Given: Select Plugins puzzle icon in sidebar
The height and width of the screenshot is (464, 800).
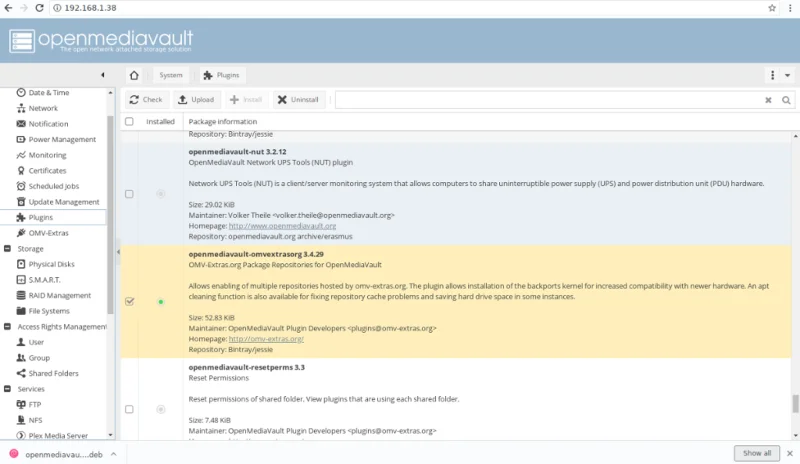Looking at the screenshot, I should pyautogui.click(x=21, y=217).
